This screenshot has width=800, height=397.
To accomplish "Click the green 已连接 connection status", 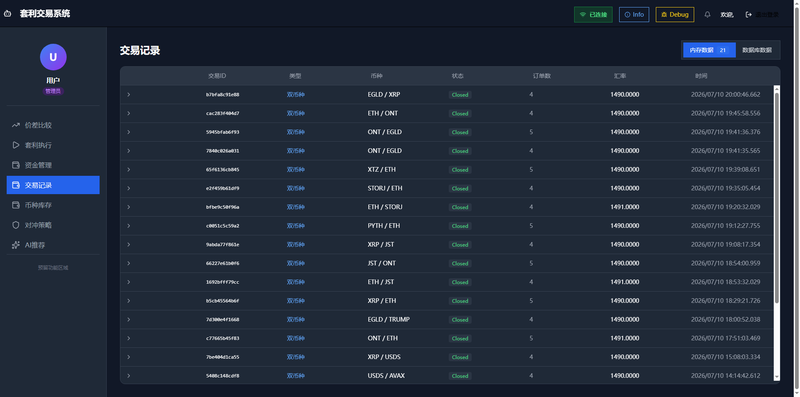I will [593, 14].
